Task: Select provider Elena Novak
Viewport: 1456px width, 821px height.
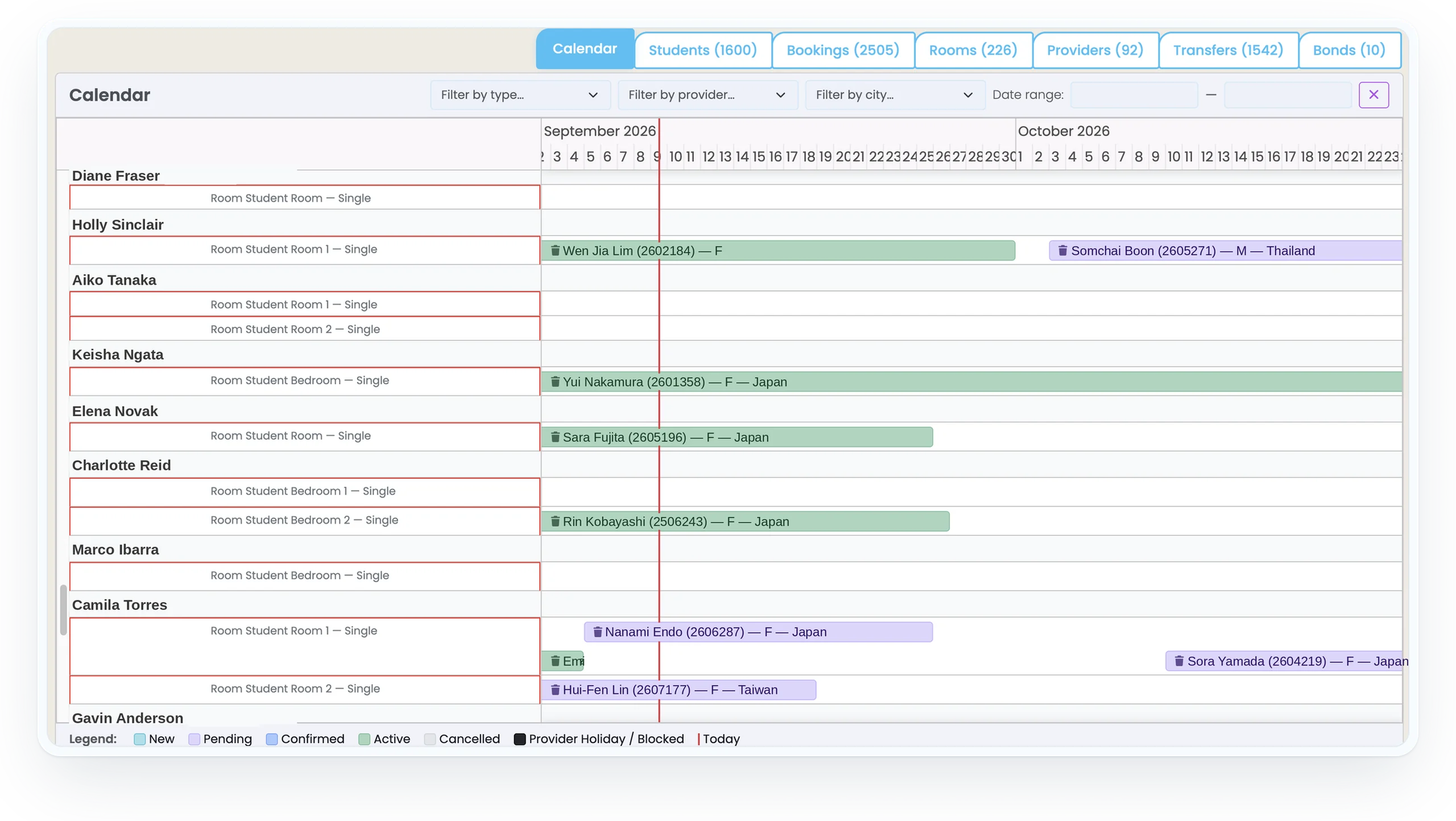Action: pos(114,411)
